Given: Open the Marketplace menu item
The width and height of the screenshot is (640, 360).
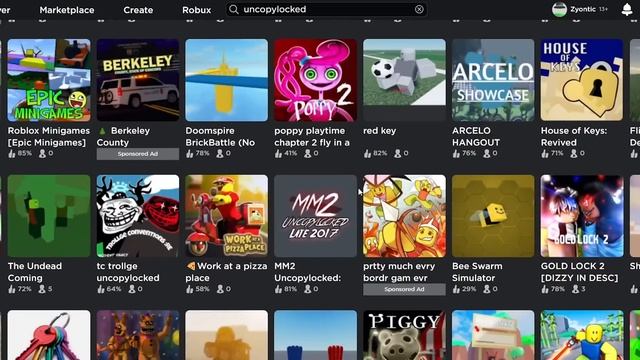Looking at the screenshot, I should 67,10.
